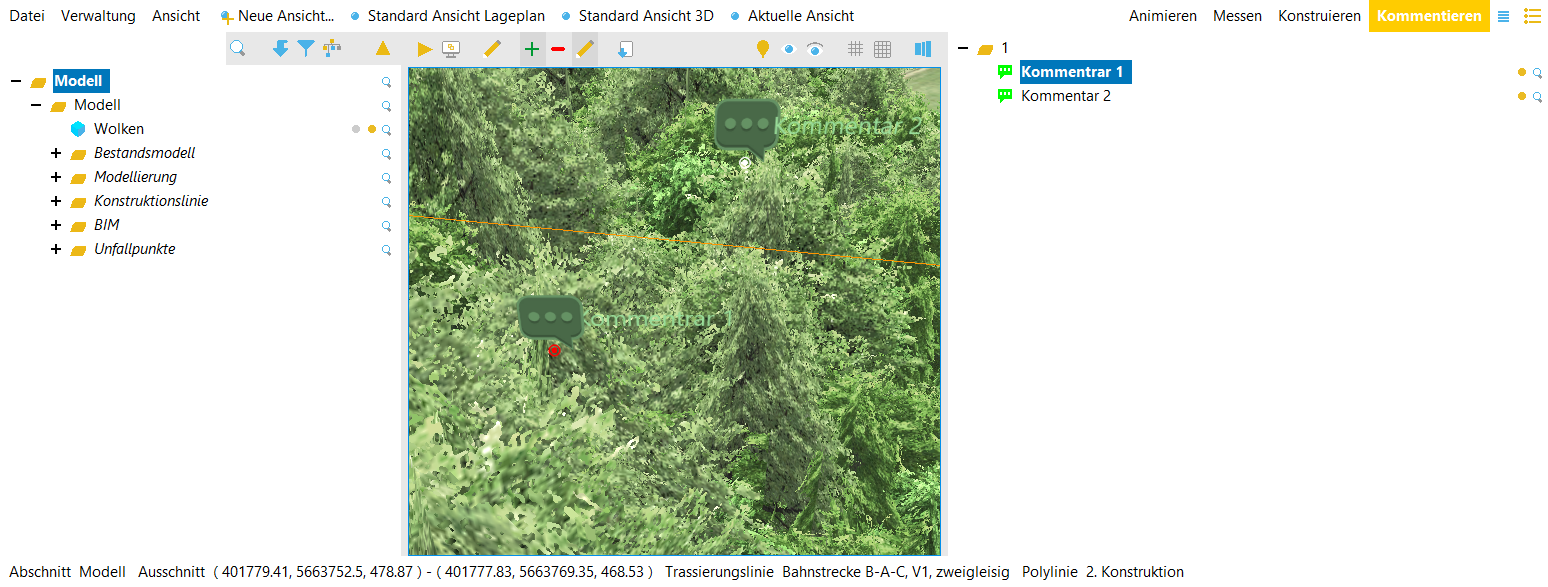This screenshot has height=587, width=1548.
Task: Click the monitor screen toolbar icon
Action: pyautogui.click(x=451, y=49)
